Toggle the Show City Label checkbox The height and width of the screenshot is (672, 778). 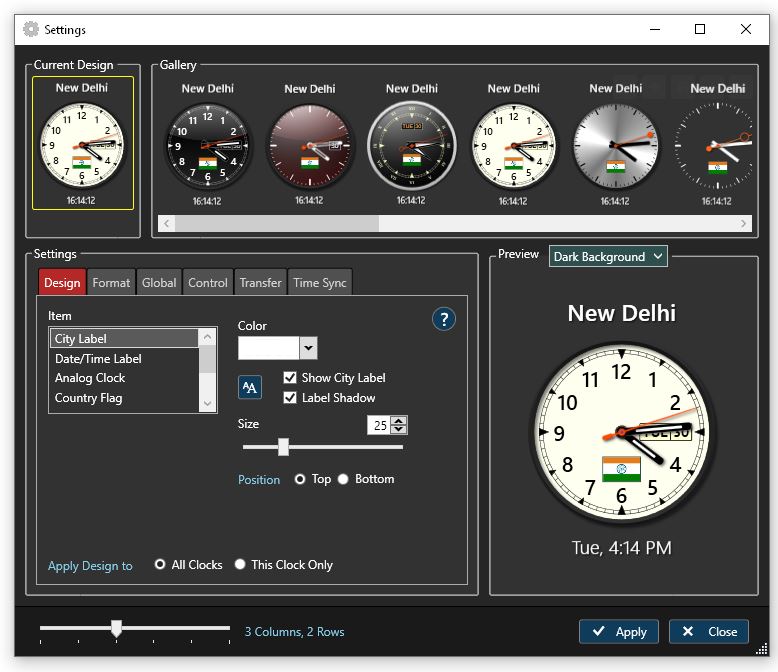click(x=290, y=378)
